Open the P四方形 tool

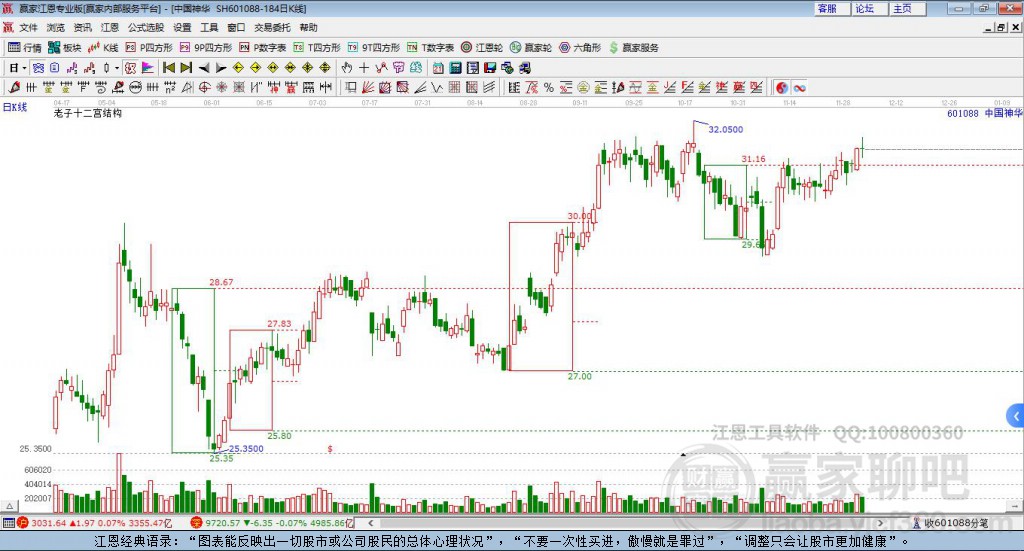[x=149, y=48]
